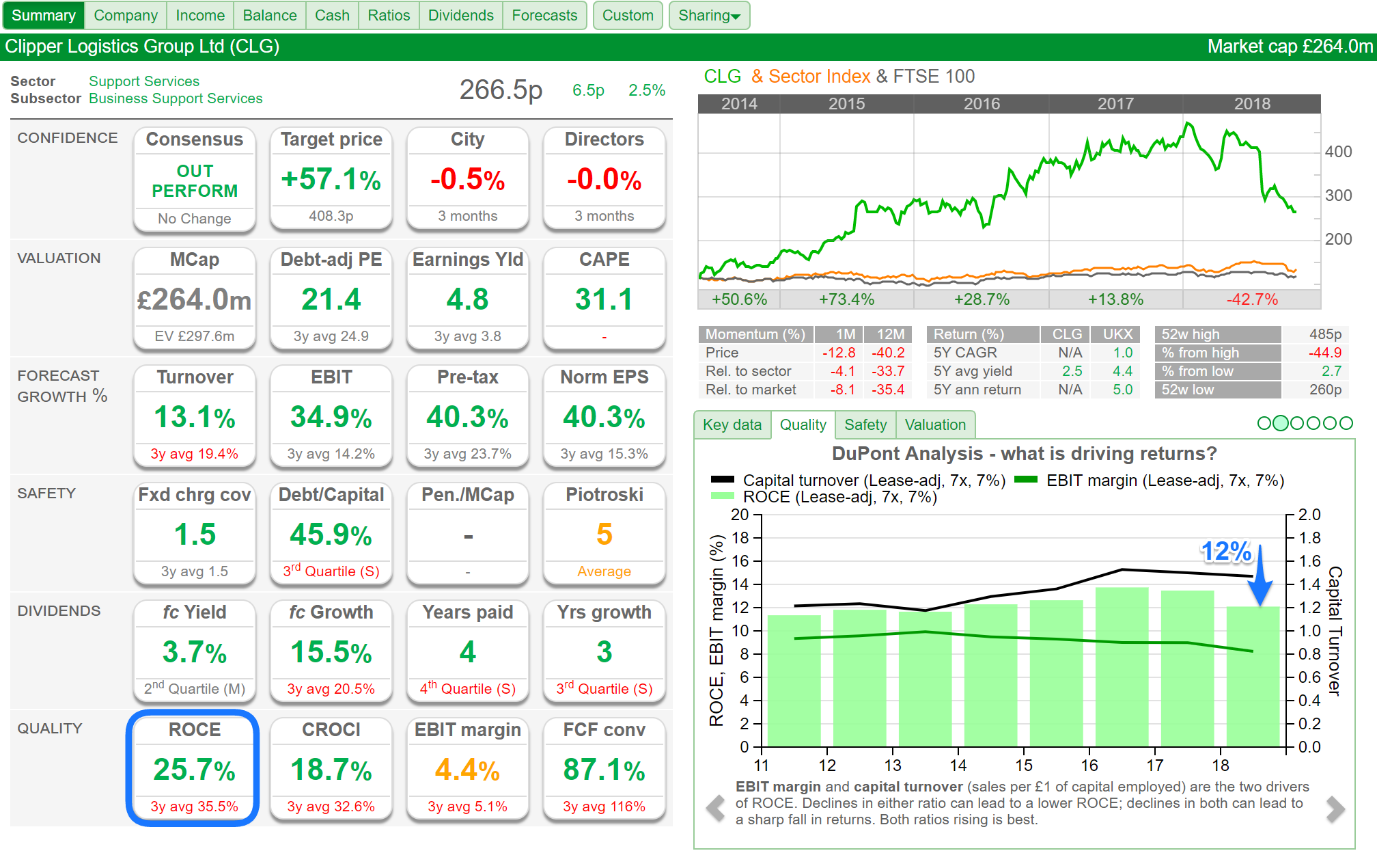Image resolution: width=1377 pixels, height=853 pixels.
Task: Click the Pre-tax forecast growth card
Action: (467, 416)
